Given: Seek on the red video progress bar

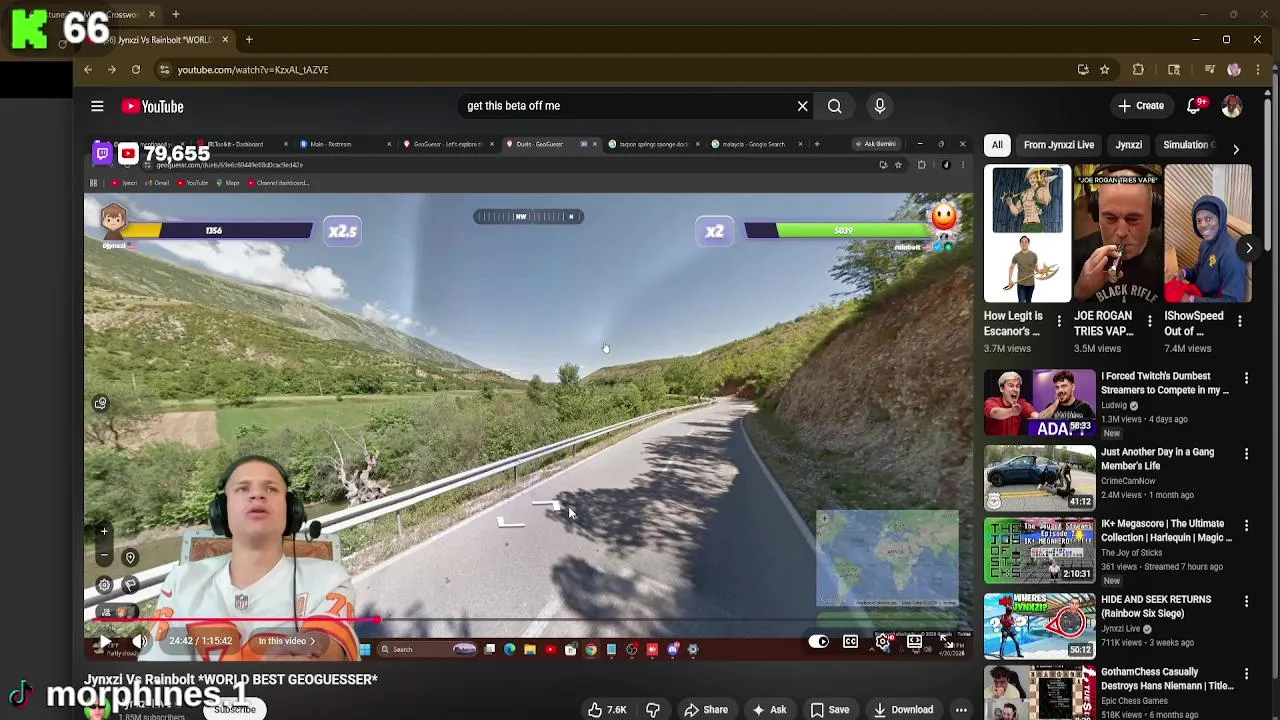Looking at the screenshot, I should click(x=527, y=620).
